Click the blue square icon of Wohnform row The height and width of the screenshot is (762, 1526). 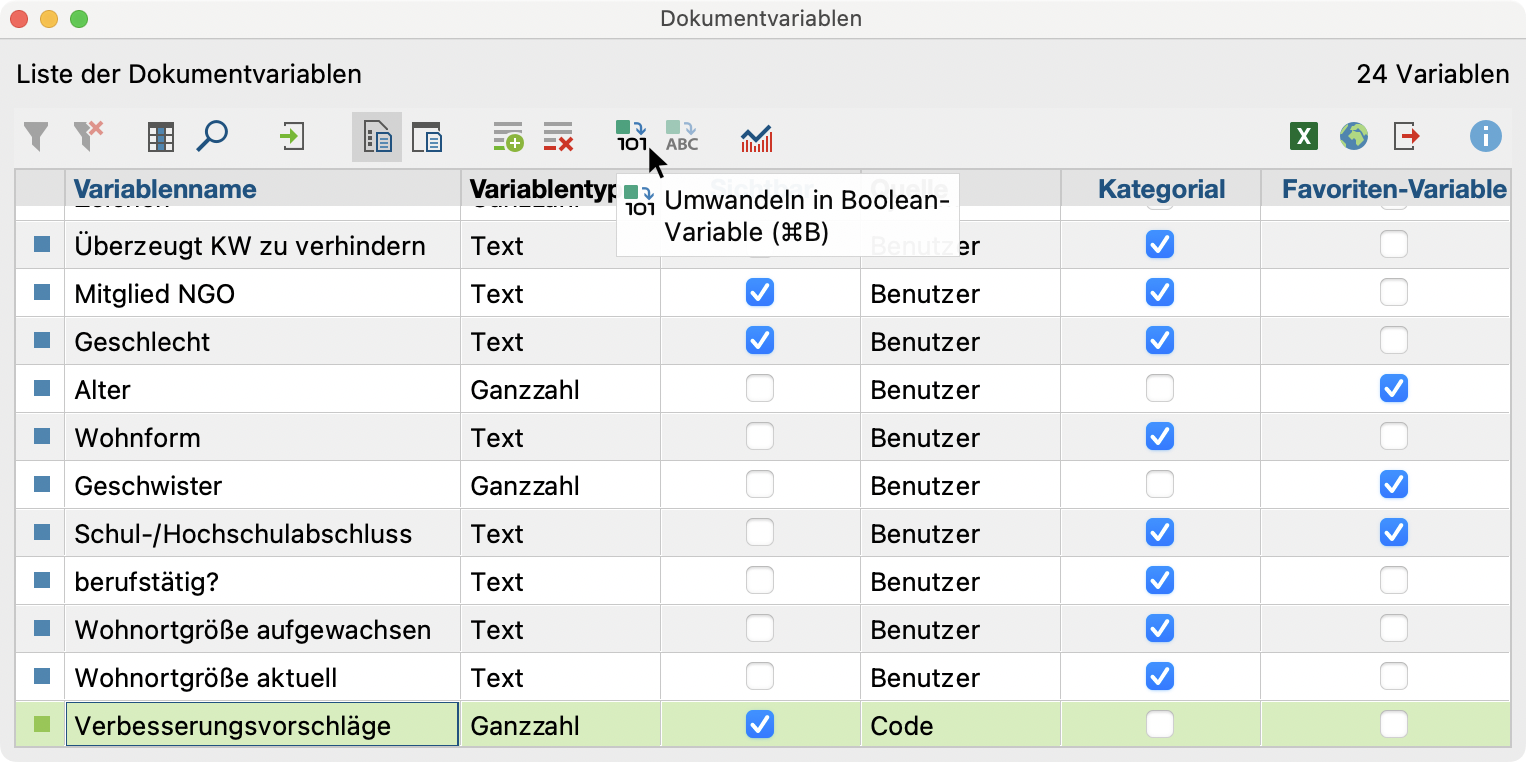[x=42, y=436]
